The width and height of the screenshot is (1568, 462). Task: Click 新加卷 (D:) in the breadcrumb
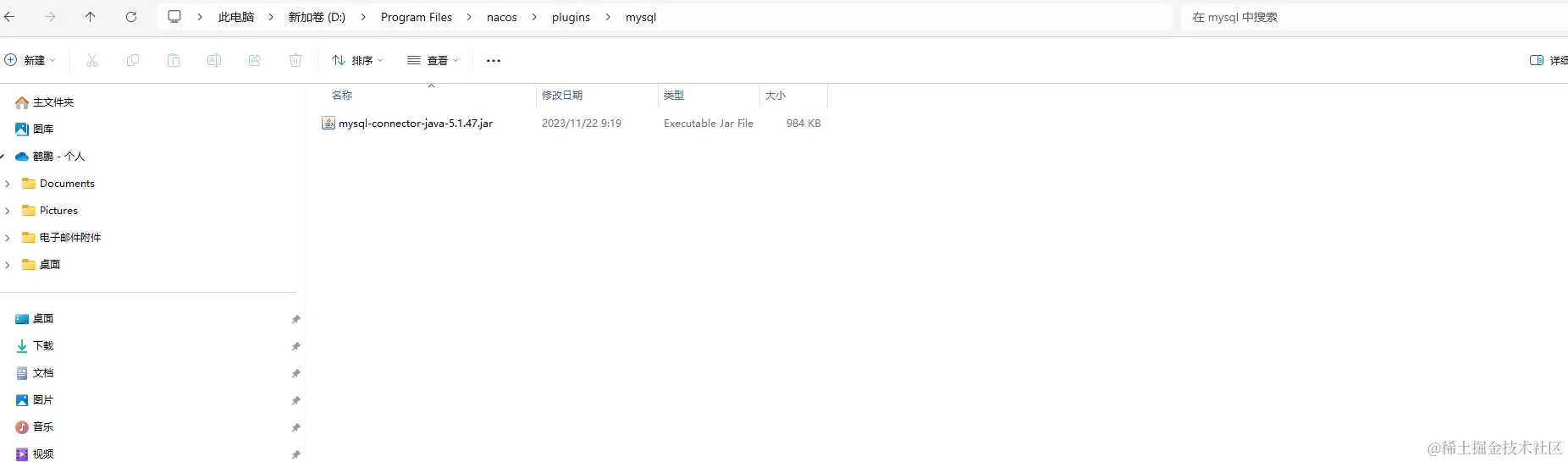point(317,17)
